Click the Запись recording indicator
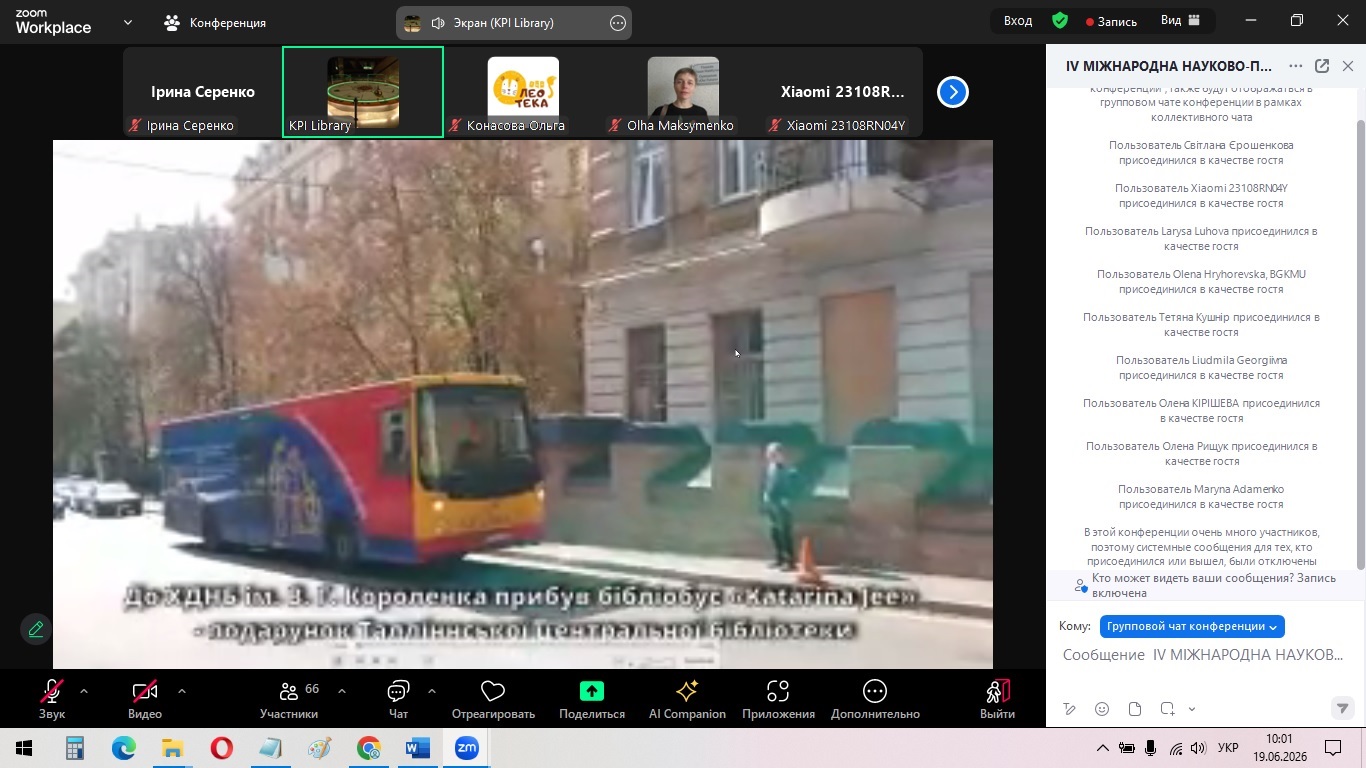The width and height of the screenshot is (1366, 768). [1111, 21]
